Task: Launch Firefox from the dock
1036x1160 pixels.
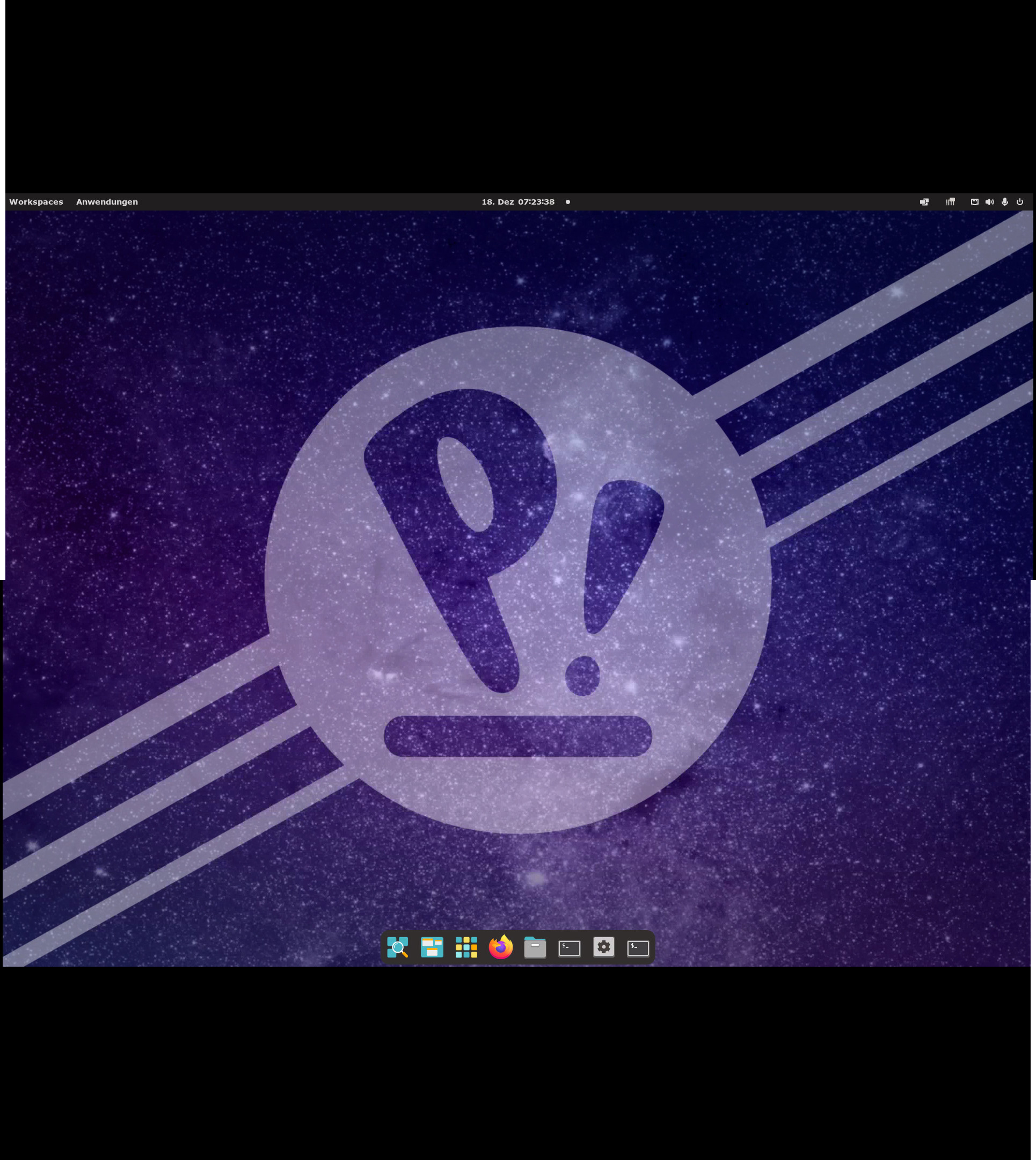Action: pos(500,947)
